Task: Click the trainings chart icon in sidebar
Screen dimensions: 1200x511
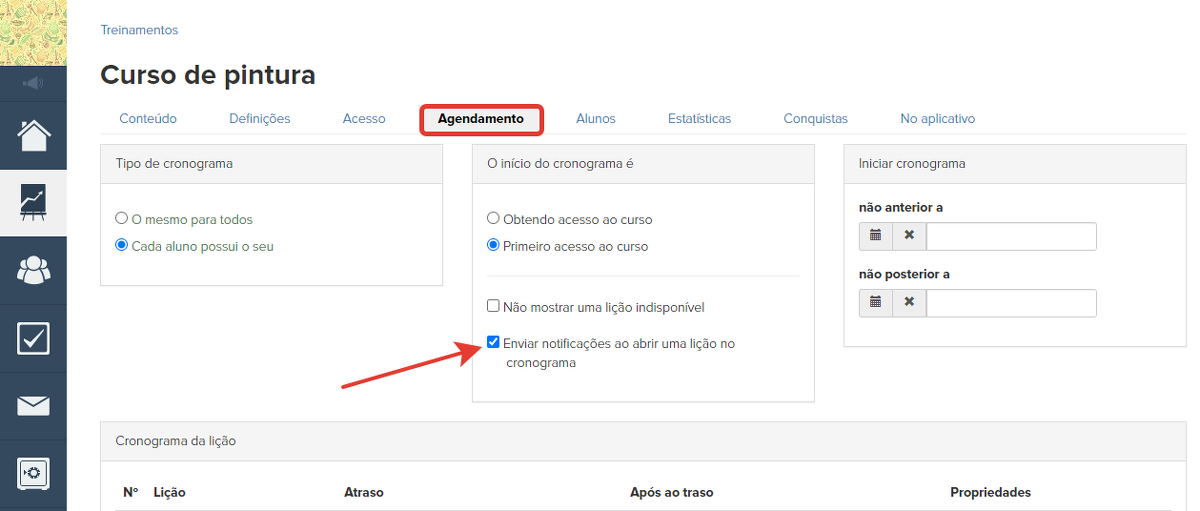Action: (x=33, y=203)
